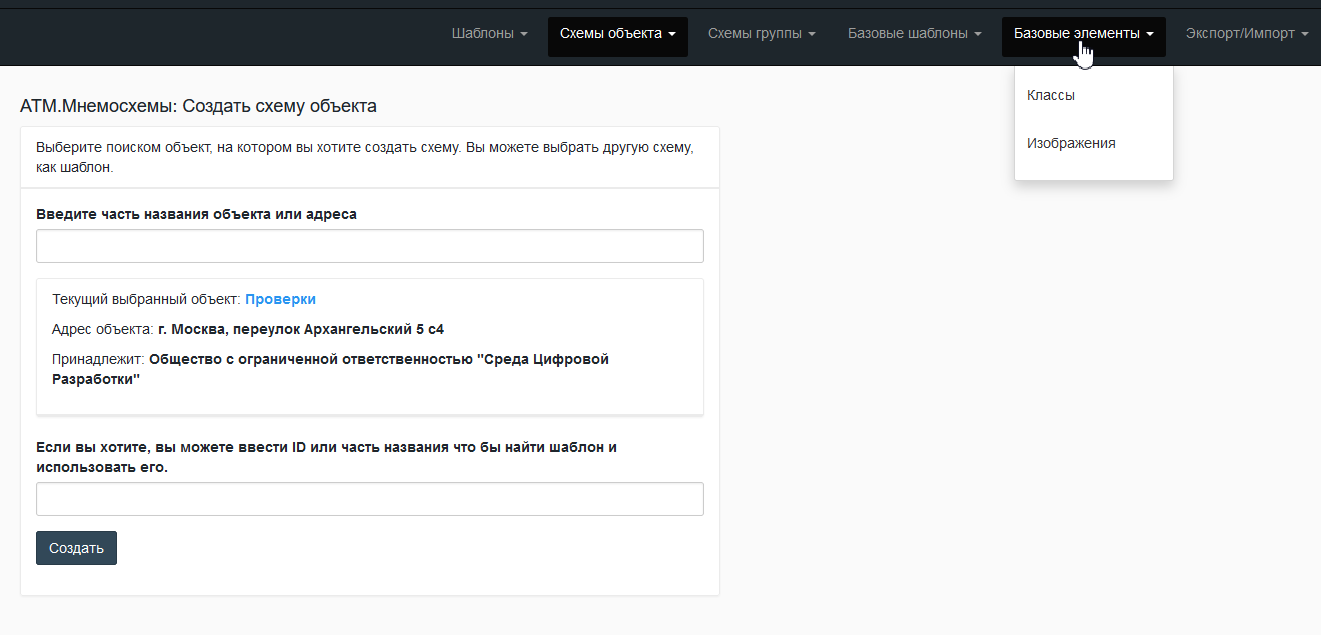Image resolution: width=1321 pixels, height=635 pixels.
Task: Click the 'Выберите поиском объект' instruction text
Action: pyautogui.click(x=364, y=157)
